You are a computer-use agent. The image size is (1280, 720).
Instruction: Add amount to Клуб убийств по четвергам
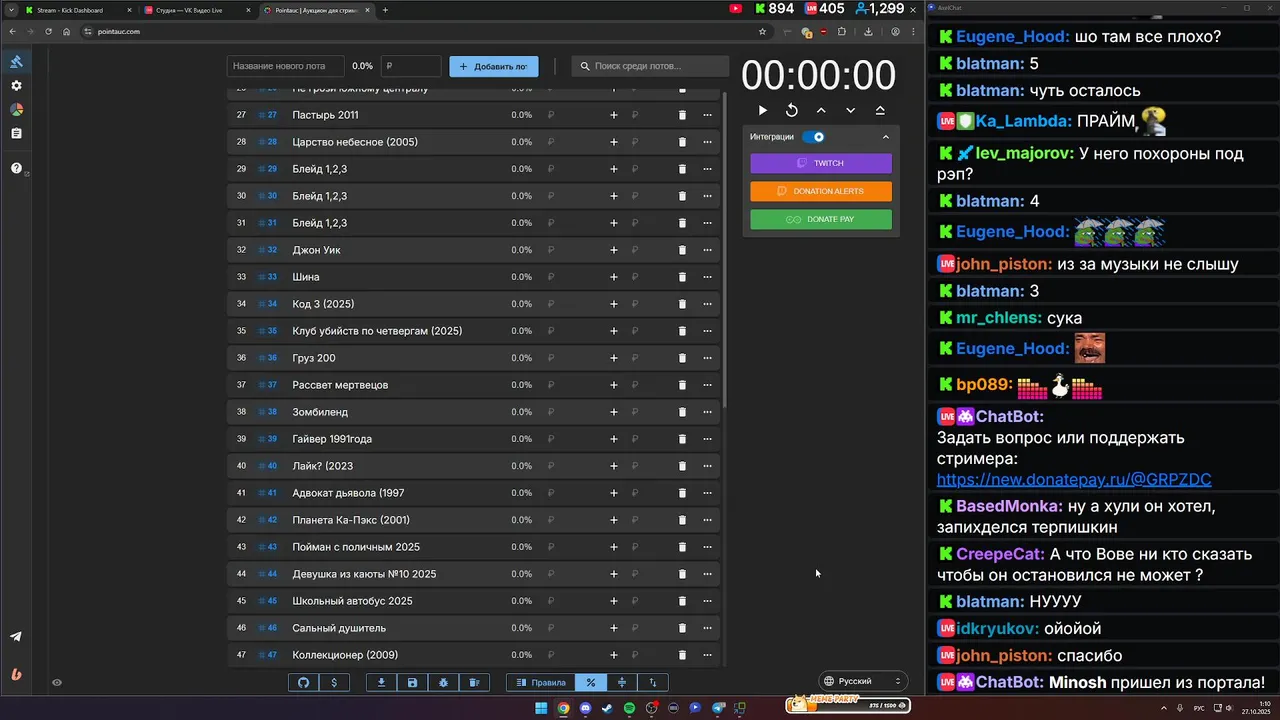coord(614,331)
